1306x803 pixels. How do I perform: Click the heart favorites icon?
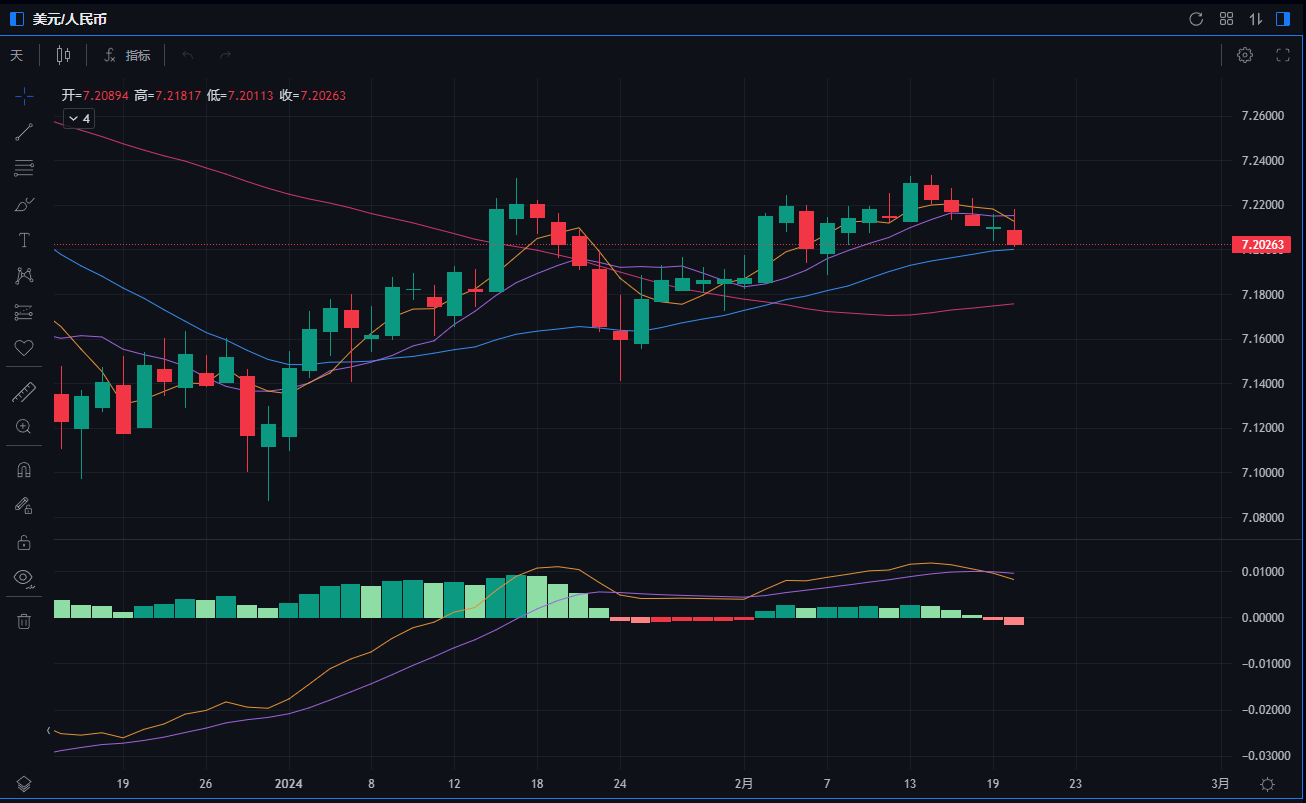pyautogui.click(x=24, y=348)
